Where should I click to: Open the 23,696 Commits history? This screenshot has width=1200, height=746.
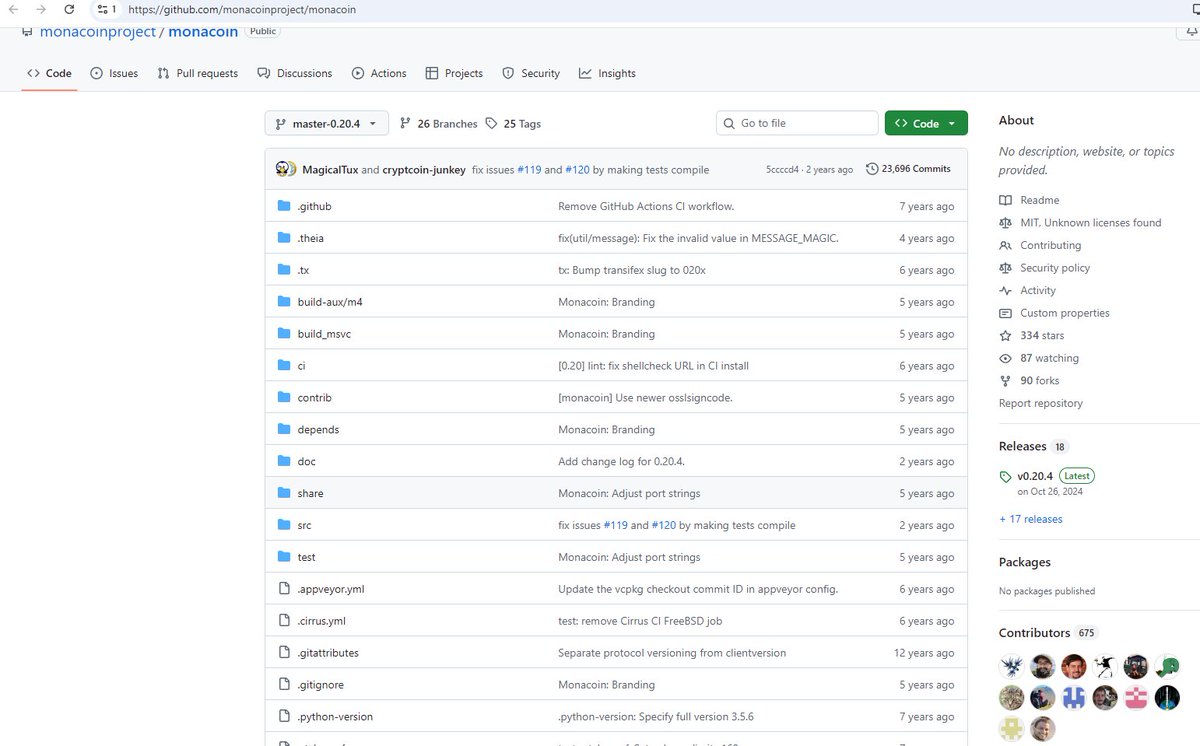tap(908, 169)
